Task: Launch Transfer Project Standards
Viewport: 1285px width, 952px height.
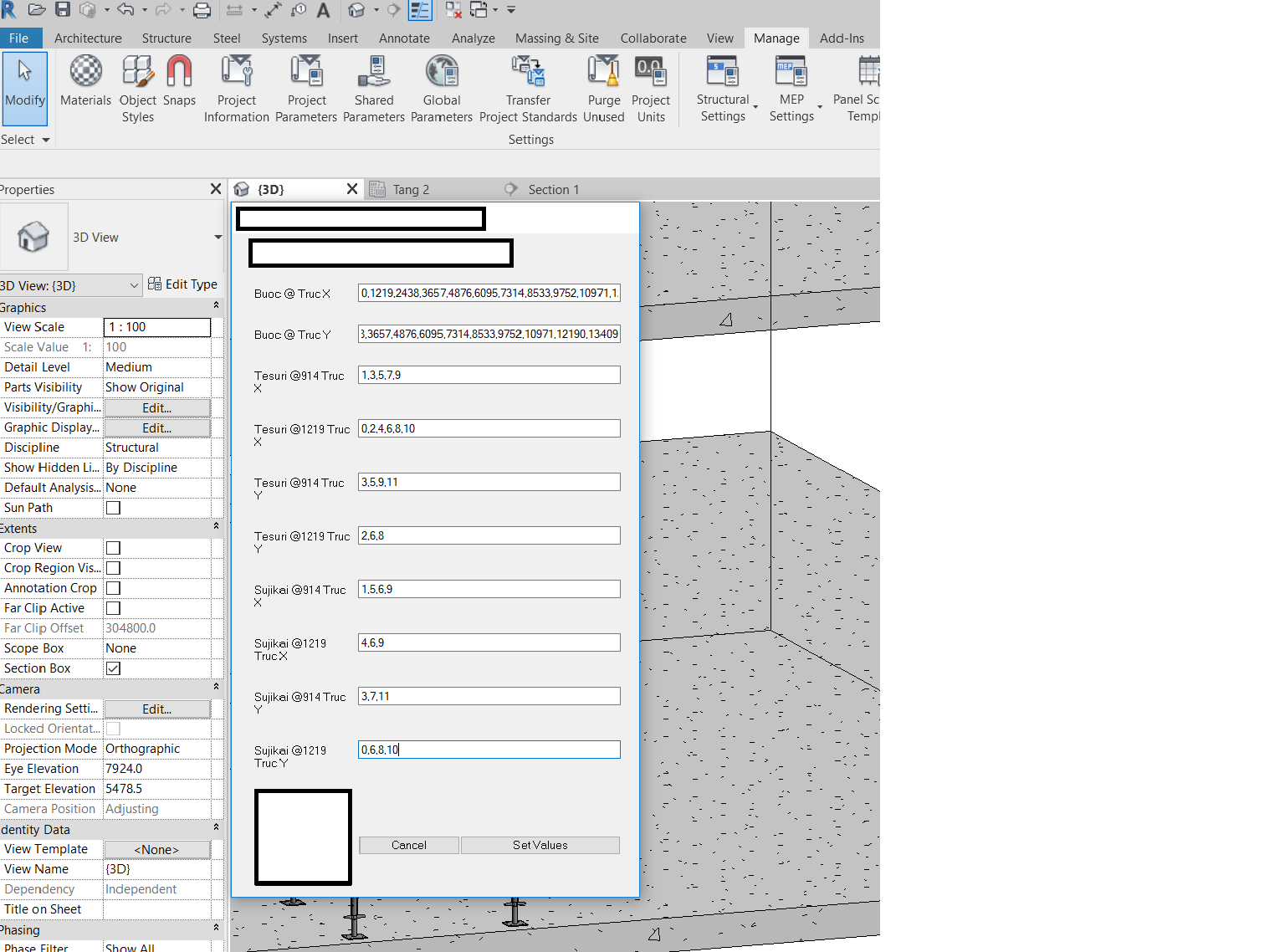Action: (528, 87)
